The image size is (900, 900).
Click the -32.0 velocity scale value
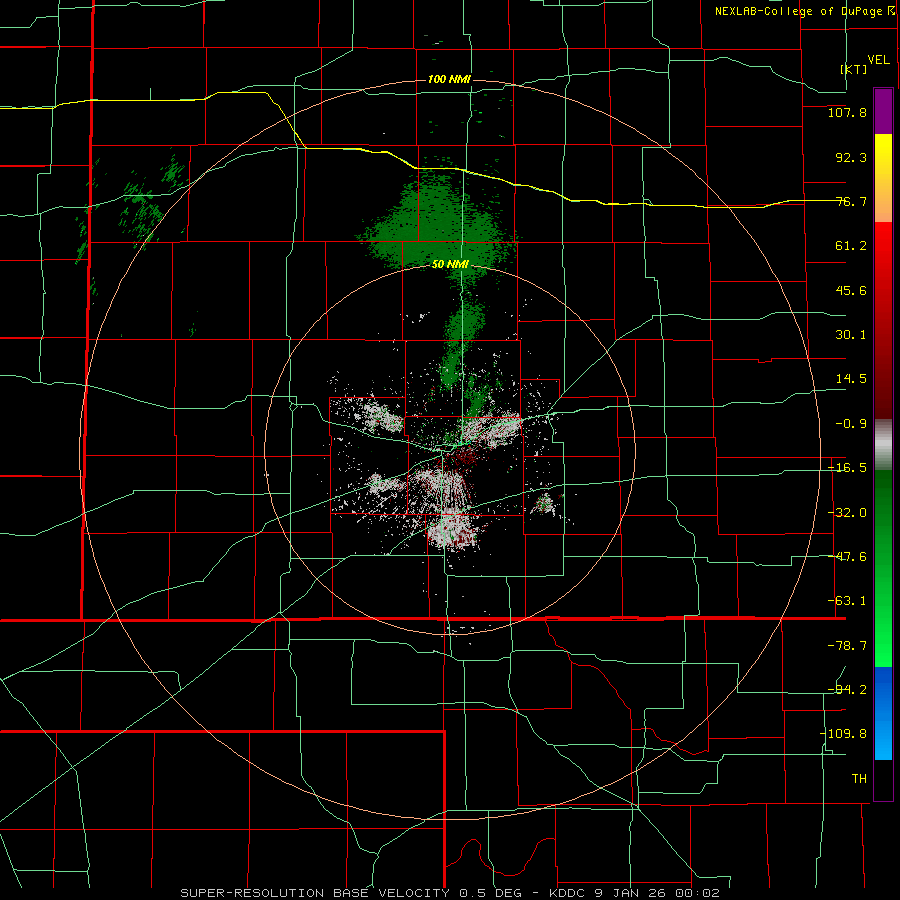[847, 513]
